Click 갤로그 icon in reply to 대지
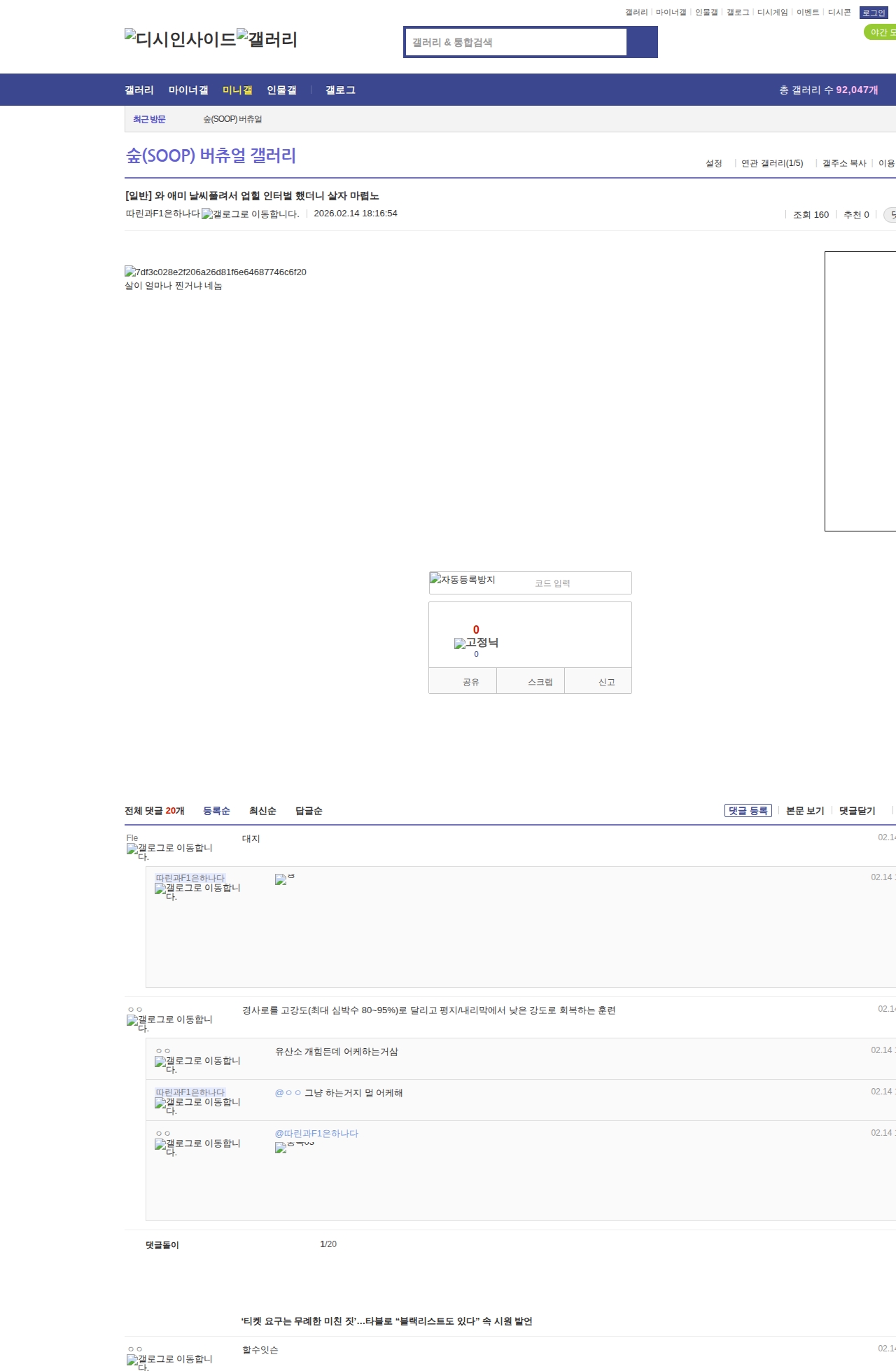The width and height of the screenshot is (896, 1371). (197, 891)
